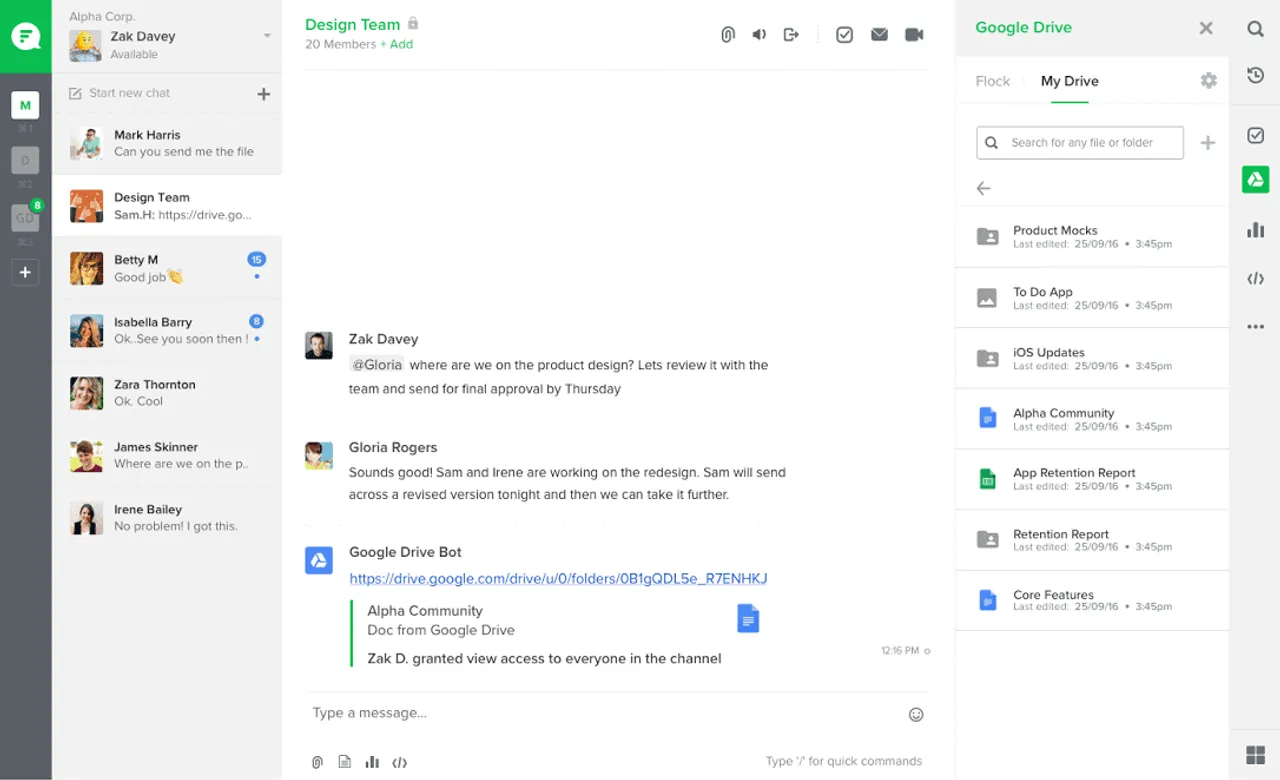Click Google Drive app icon in app bar

pos(1255,180)
